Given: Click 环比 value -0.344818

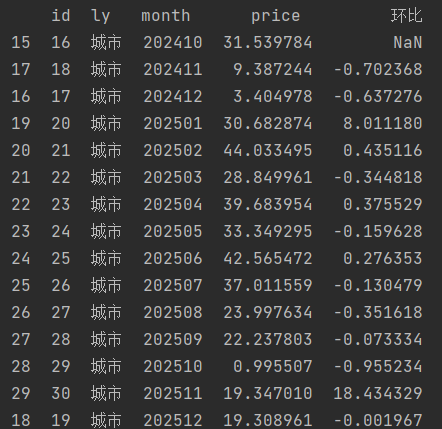Looking at the screenshot, I should click(378, 178).
